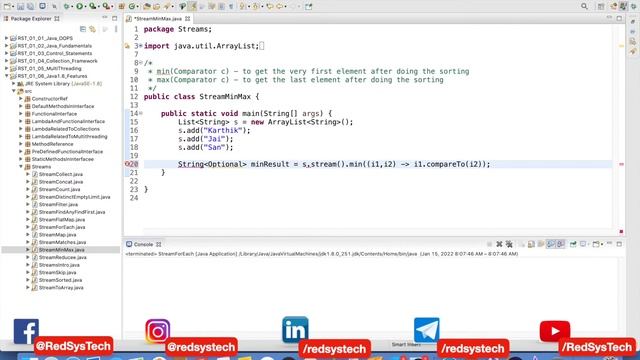Screen dimensions: 640x360
Task: Expand the JRE System Library node
Action: (13, 83)
